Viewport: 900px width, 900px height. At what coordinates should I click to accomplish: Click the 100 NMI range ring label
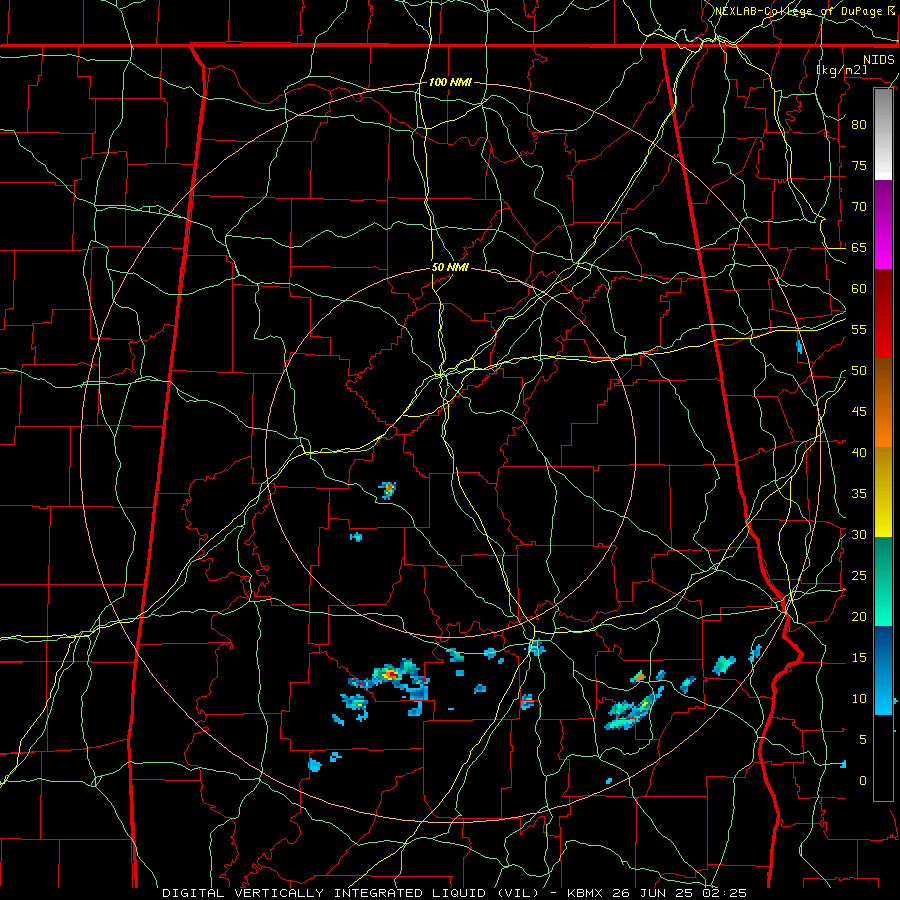click(x=450, y=82)
